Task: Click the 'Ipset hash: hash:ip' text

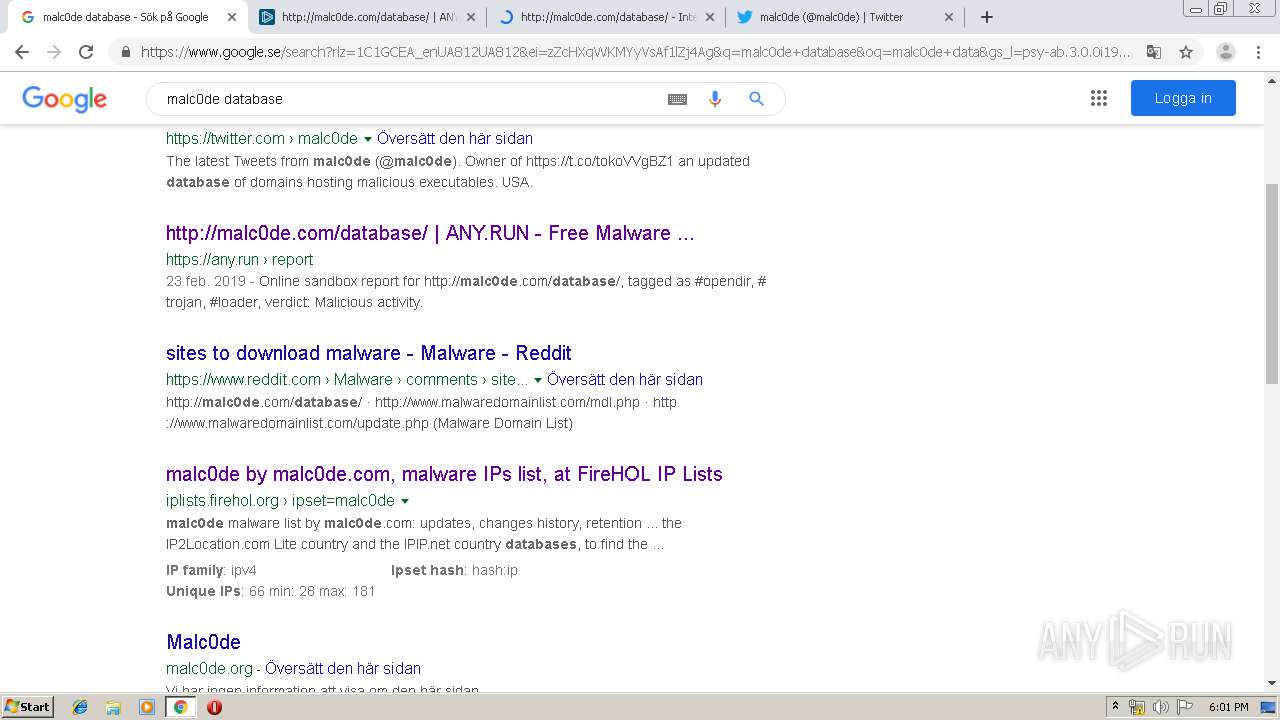Action: pyautogui.click(x=454, y=570)
